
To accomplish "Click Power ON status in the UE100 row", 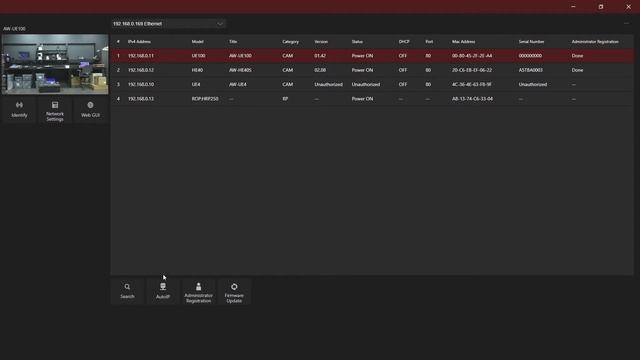I will 362,56.
